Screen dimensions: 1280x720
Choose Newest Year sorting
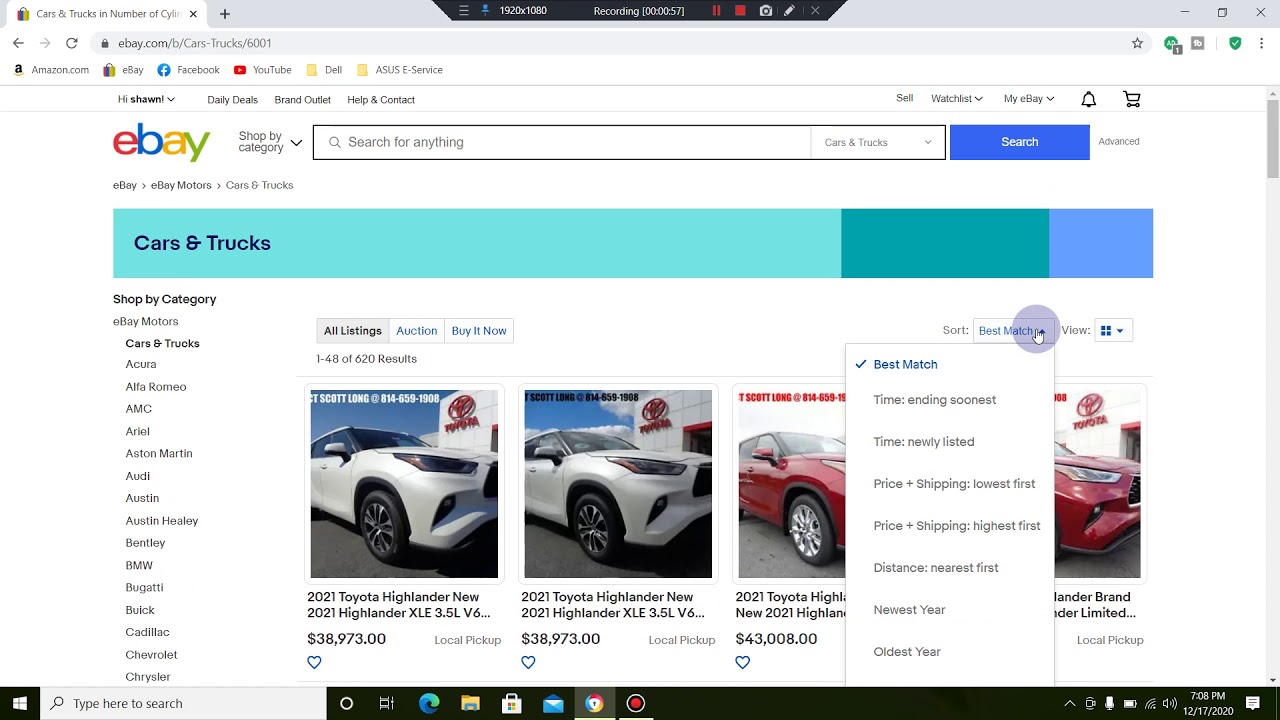tap(909, 610)
